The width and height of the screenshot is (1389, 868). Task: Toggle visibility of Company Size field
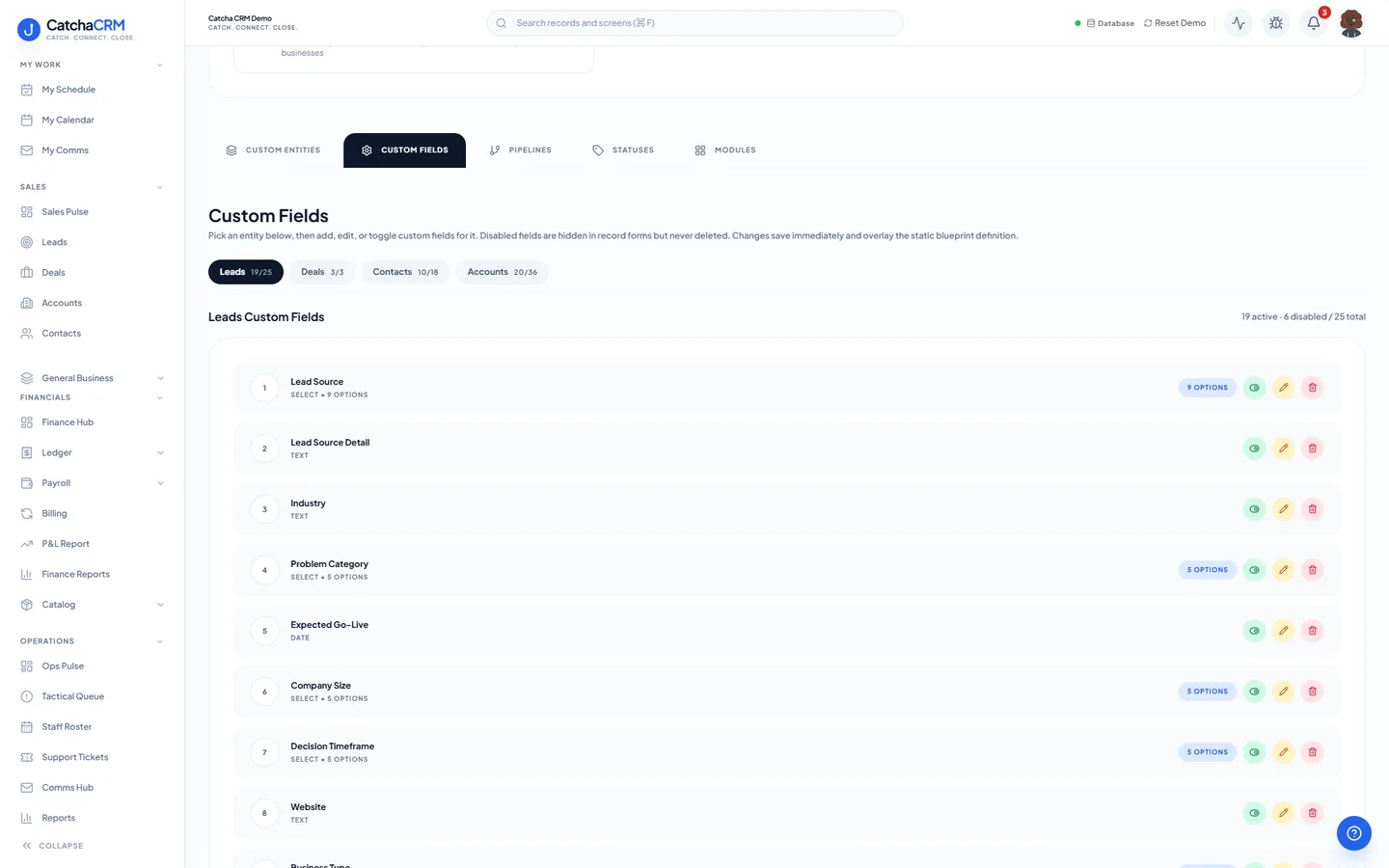point(1254,692)
